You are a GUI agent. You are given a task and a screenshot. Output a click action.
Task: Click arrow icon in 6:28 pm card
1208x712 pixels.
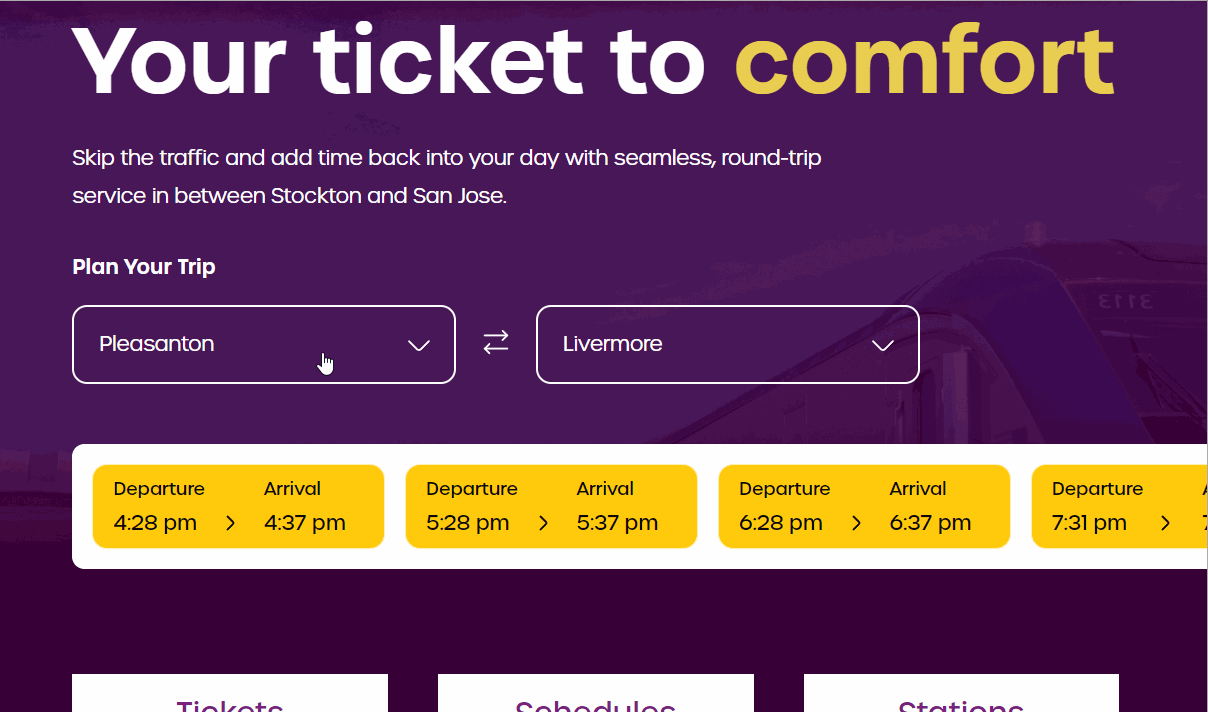coord(857,523)
